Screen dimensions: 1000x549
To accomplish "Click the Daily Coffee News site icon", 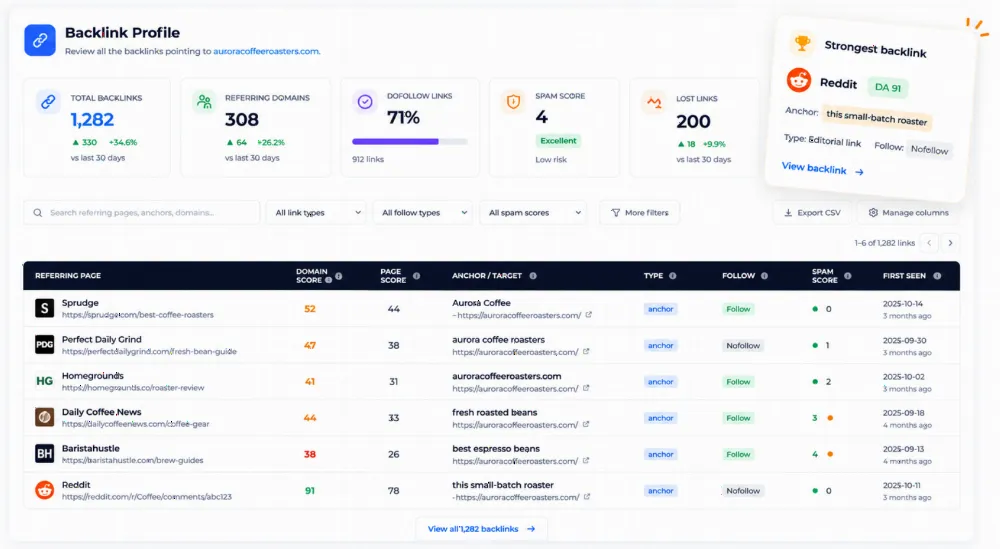I will [x=44, y=418].
